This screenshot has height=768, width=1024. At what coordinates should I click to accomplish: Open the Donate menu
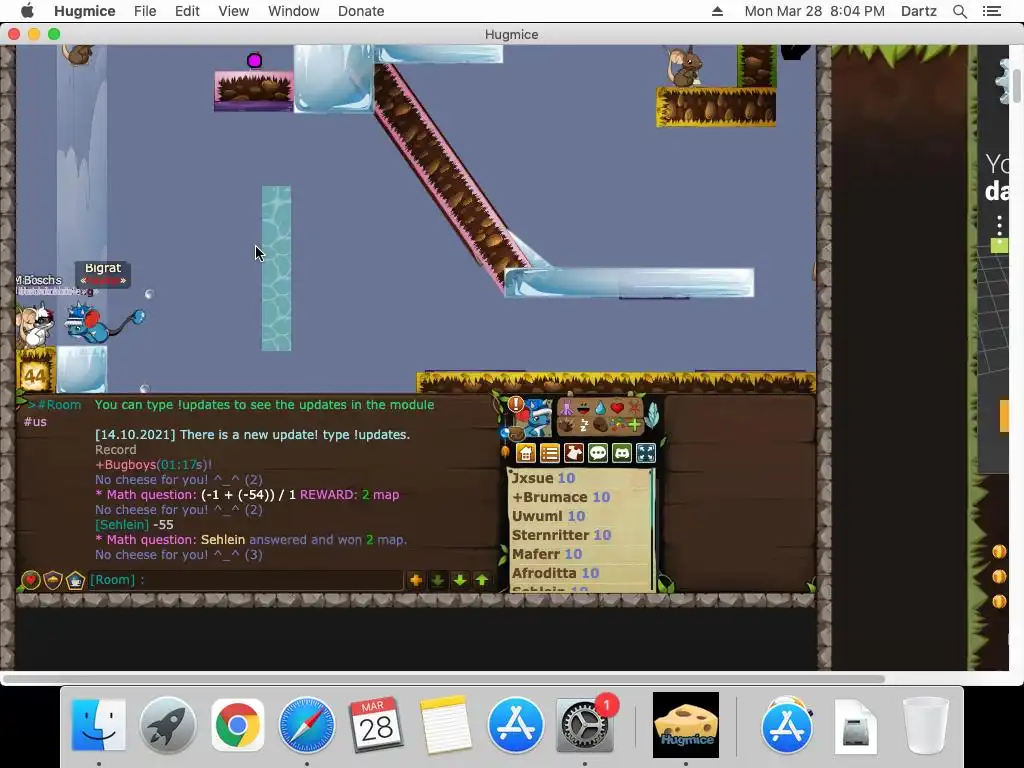point(360,11)
